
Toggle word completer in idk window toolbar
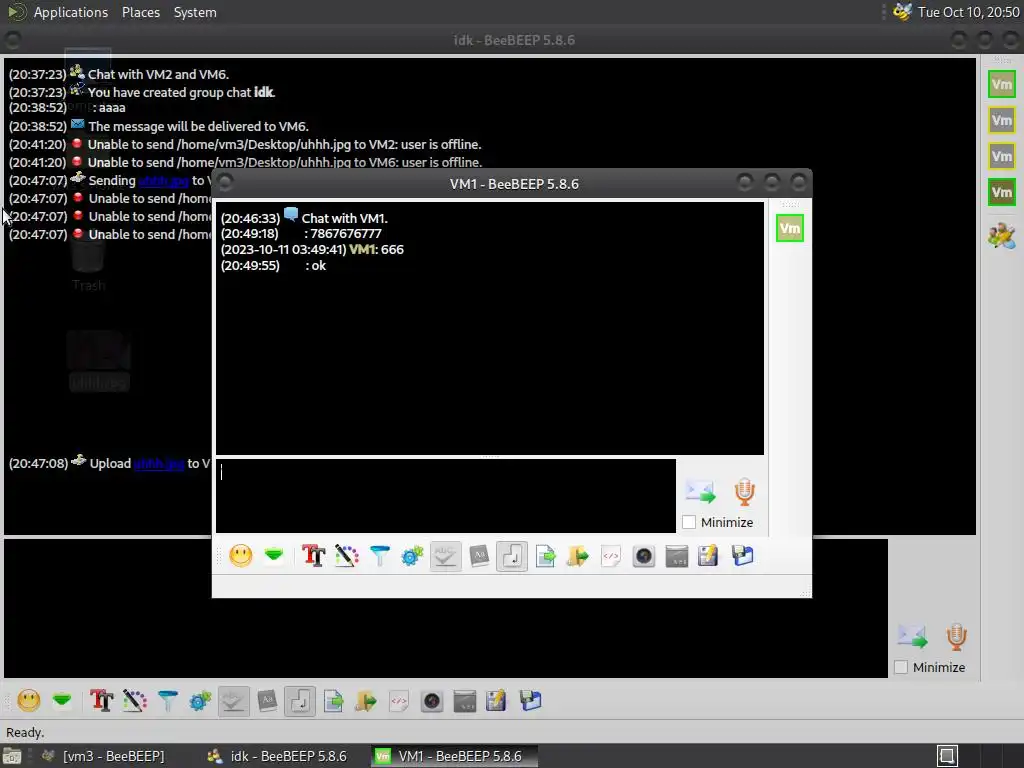pyautogui.click(x=267, y=701)
